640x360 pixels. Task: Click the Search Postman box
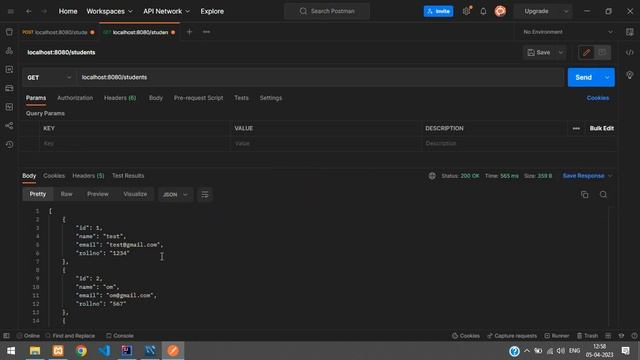tap(327, 11)
